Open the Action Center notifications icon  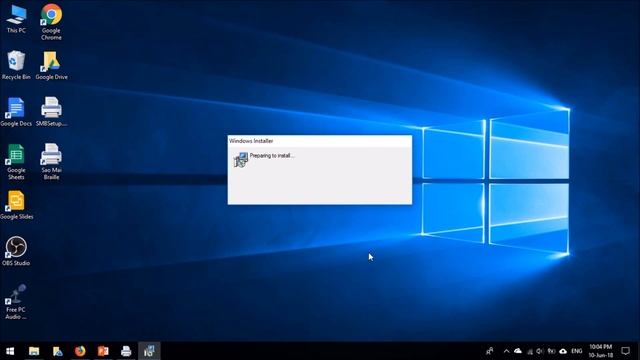625,351
